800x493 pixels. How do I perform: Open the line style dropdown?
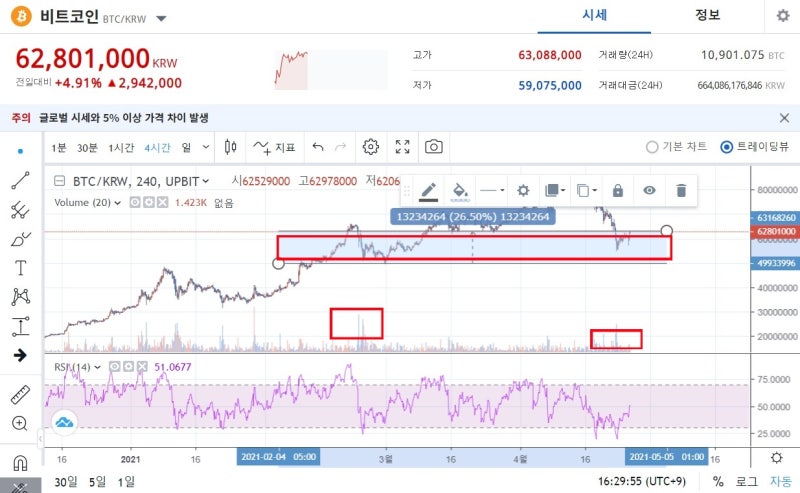(492, 190)
